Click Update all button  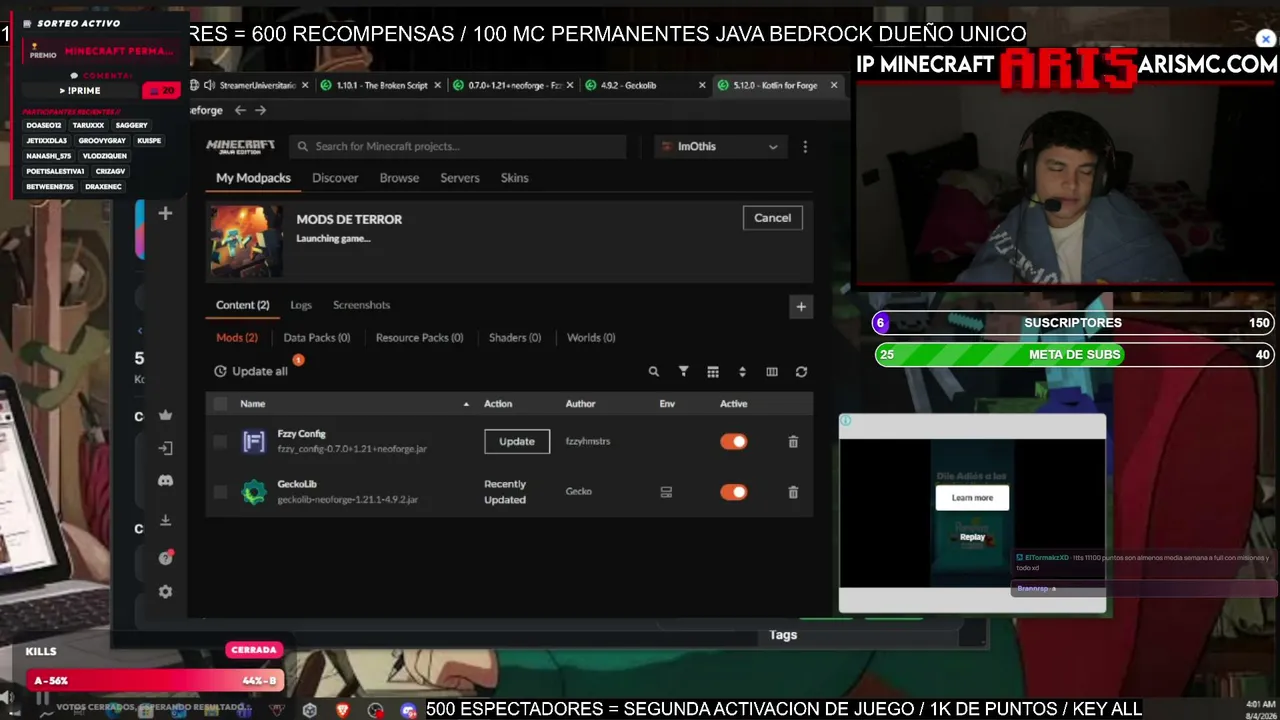pyautogui.click(x=251, y=372)
